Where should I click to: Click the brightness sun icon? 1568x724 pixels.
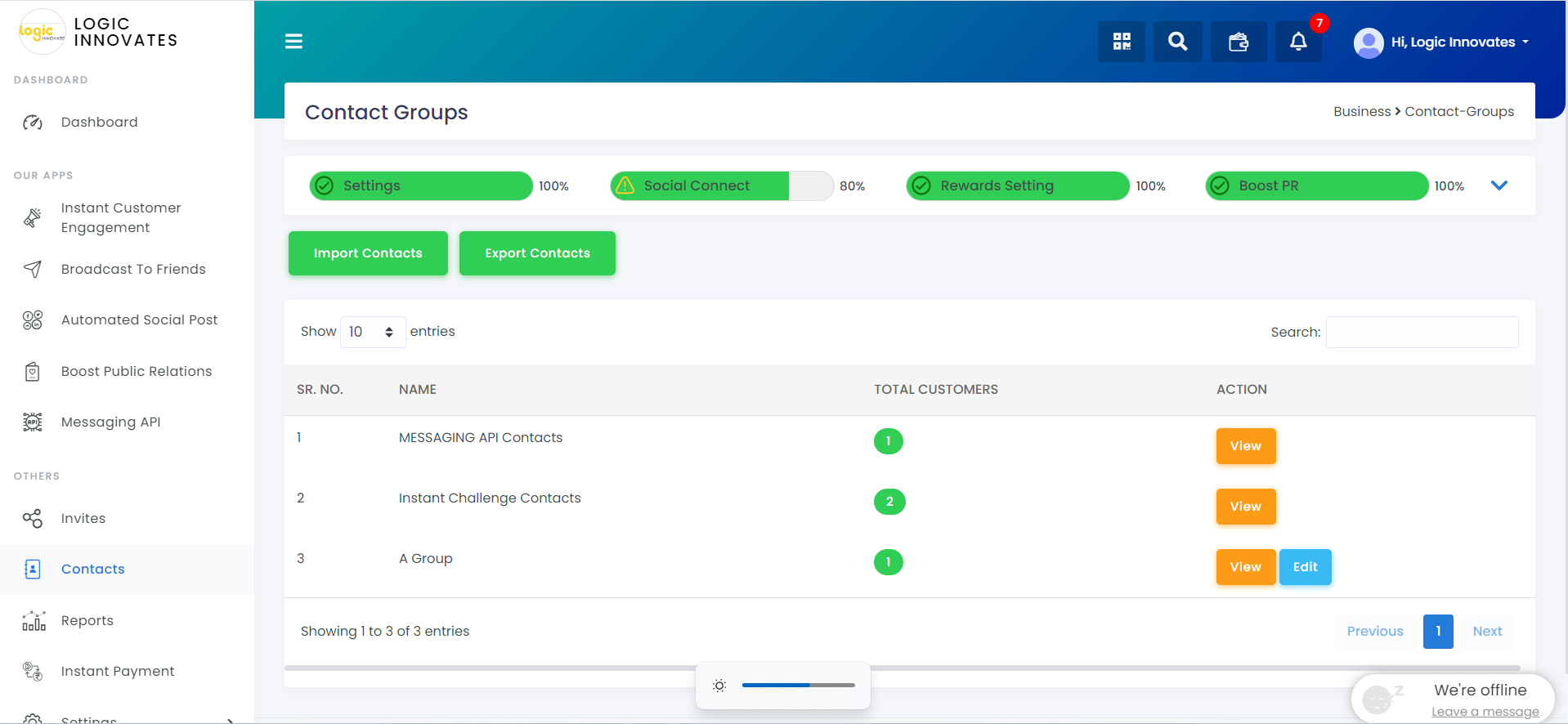point(719,686)
